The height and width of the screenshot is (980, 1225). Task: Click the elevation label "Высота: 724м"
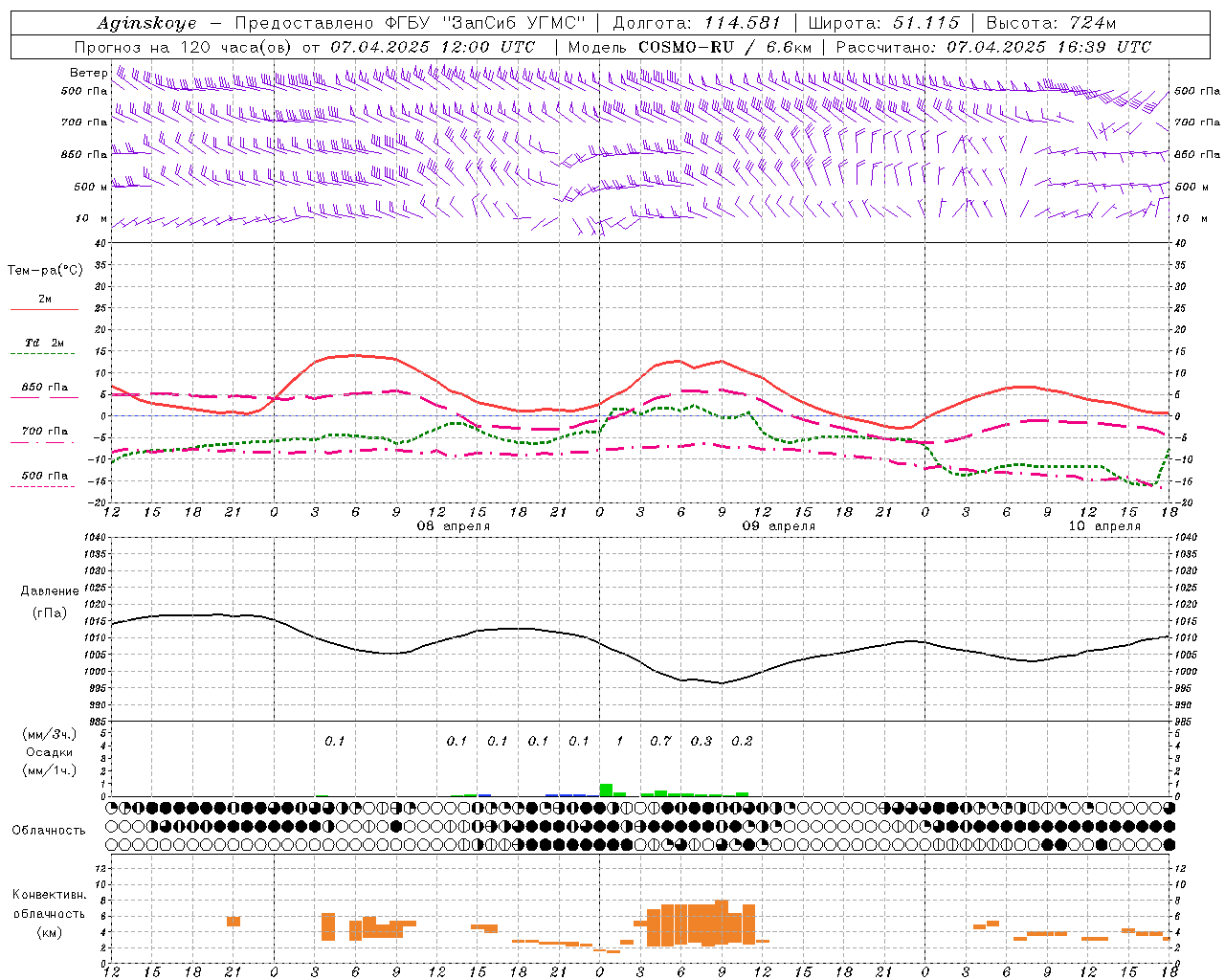[x=1051, y=23]
